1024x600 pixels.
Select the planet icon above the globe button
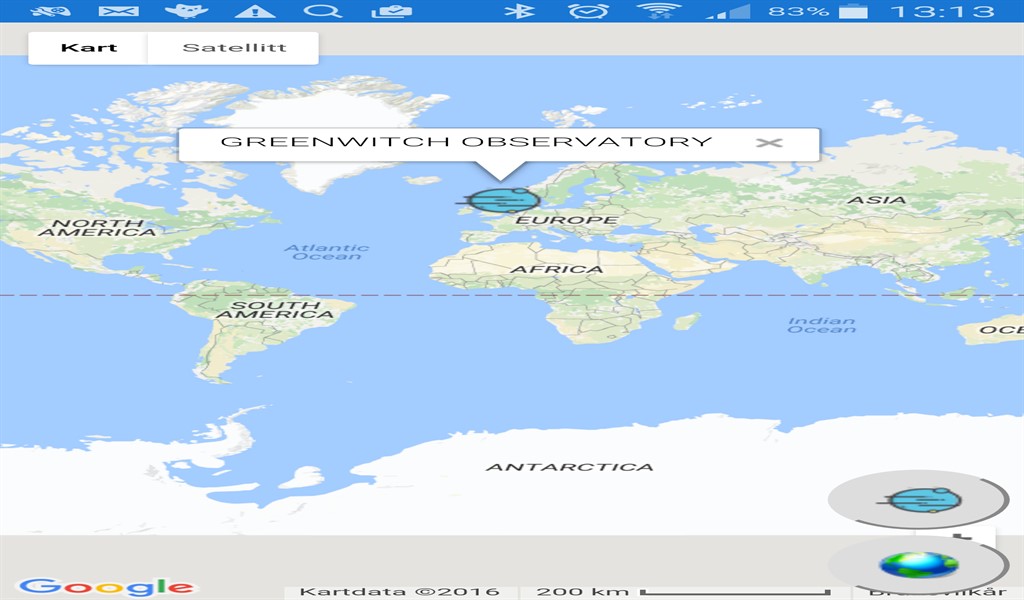coord(920,498)
